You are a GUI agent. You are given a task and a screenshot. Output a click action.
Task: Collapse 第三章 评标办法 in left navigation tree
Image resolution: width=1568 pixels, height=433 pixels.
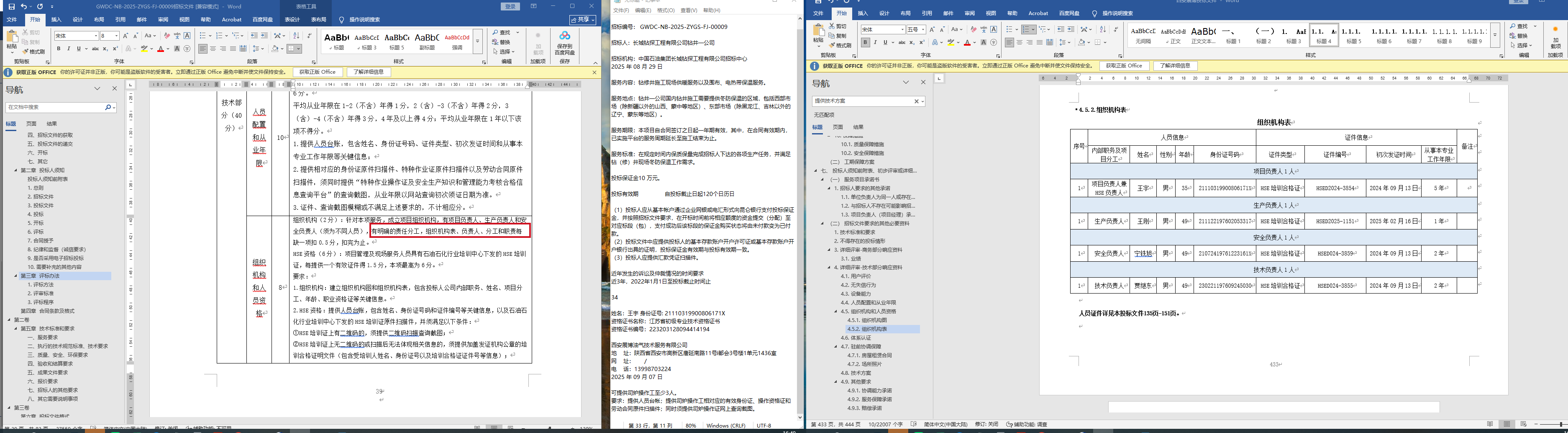point(16,276)
